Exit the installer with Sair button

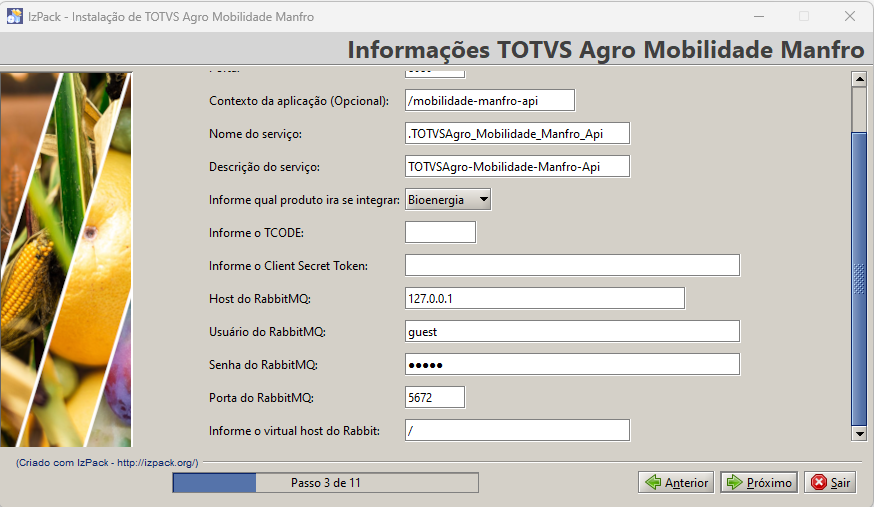[x=830, y=482]
